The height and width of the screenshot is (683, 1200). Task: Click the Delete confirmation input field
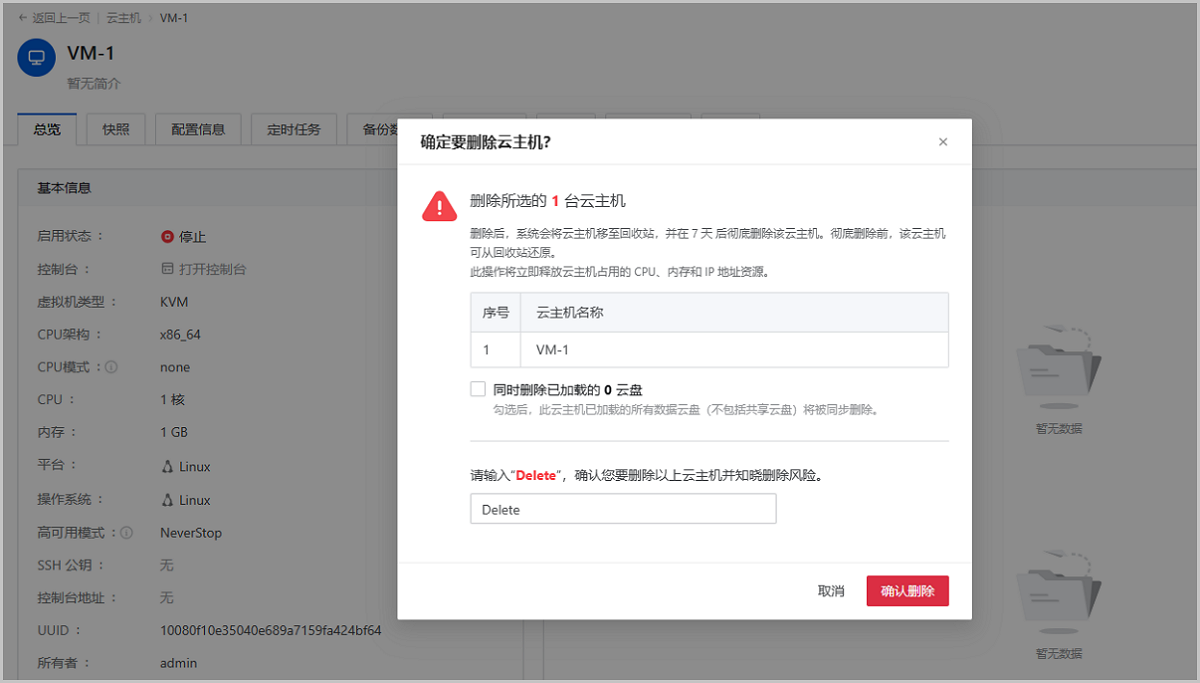click(x=623, y=509)
